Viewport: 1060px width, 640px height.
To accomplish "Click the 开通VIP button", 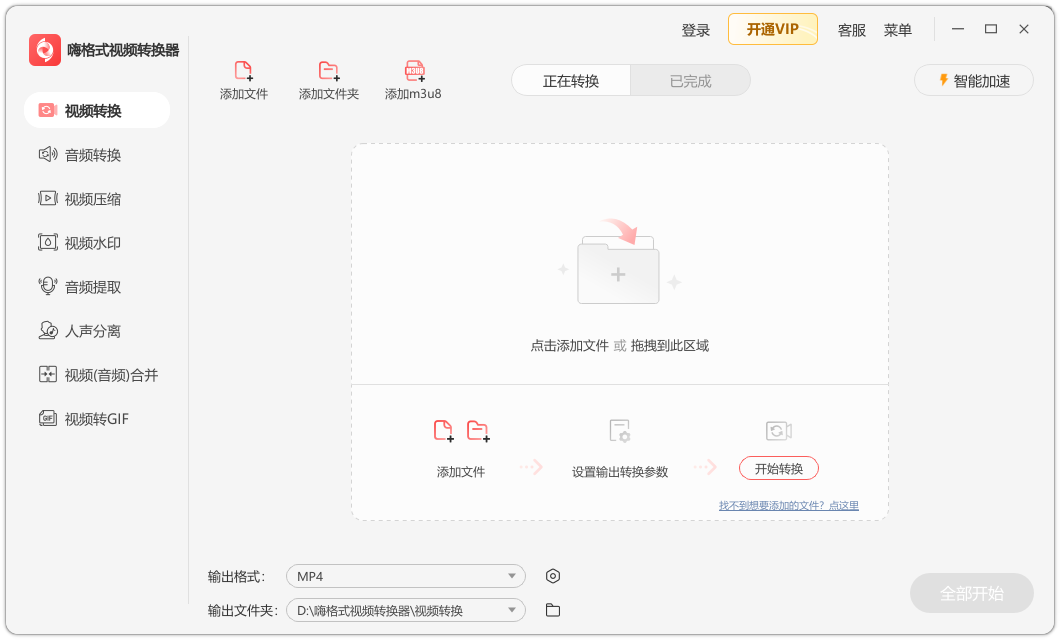I will tap(772, 29).
